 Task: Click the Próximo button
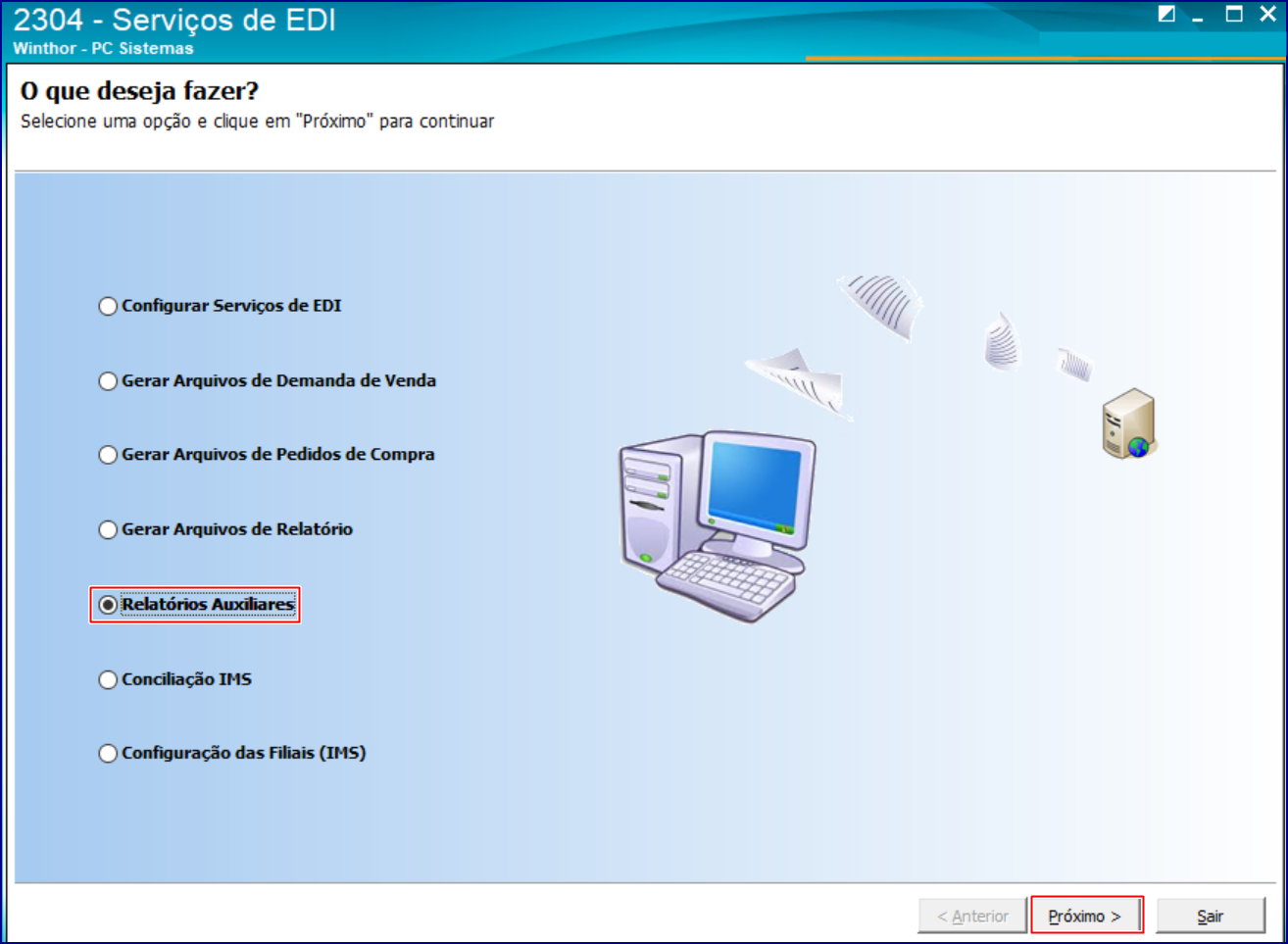pyautogui.click(x=1087, y=916)
